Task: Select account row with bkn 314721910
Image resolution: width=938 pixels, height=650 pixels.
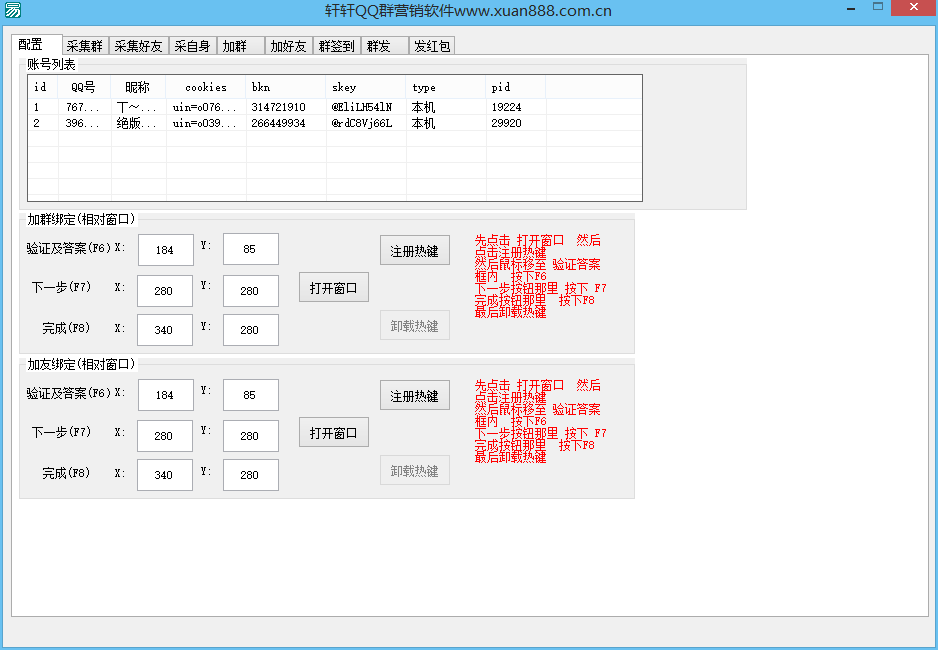Action: pyautogui.click(x=335, y=107)
